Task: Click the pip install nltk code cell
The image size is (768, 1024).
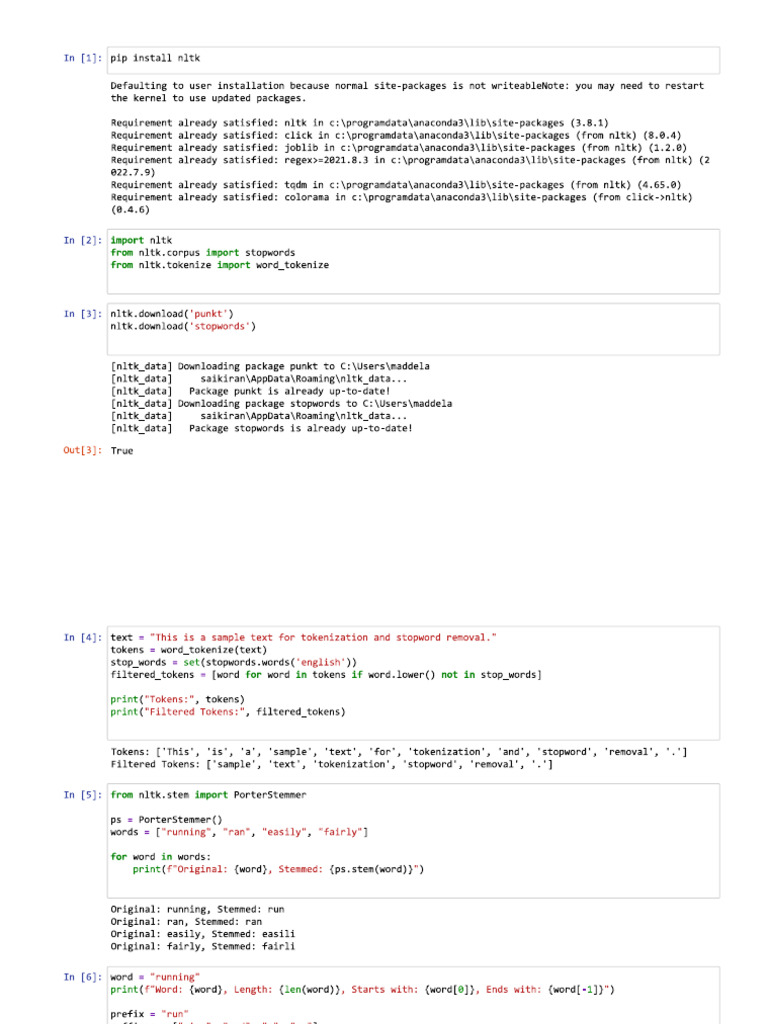Action: [x=413, y=60]
